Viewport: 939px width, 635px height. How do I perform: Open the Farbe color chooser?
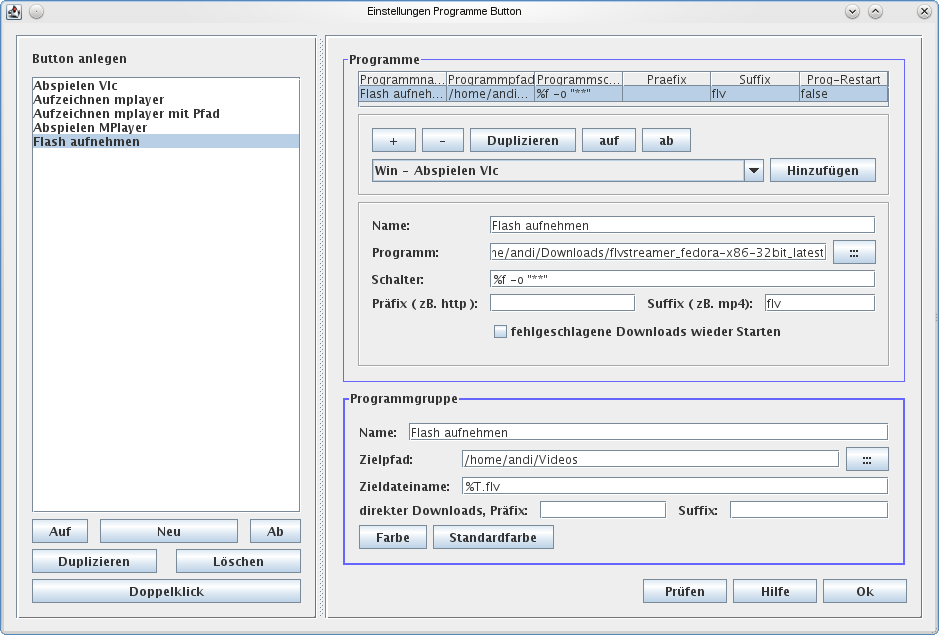point(393,537)
